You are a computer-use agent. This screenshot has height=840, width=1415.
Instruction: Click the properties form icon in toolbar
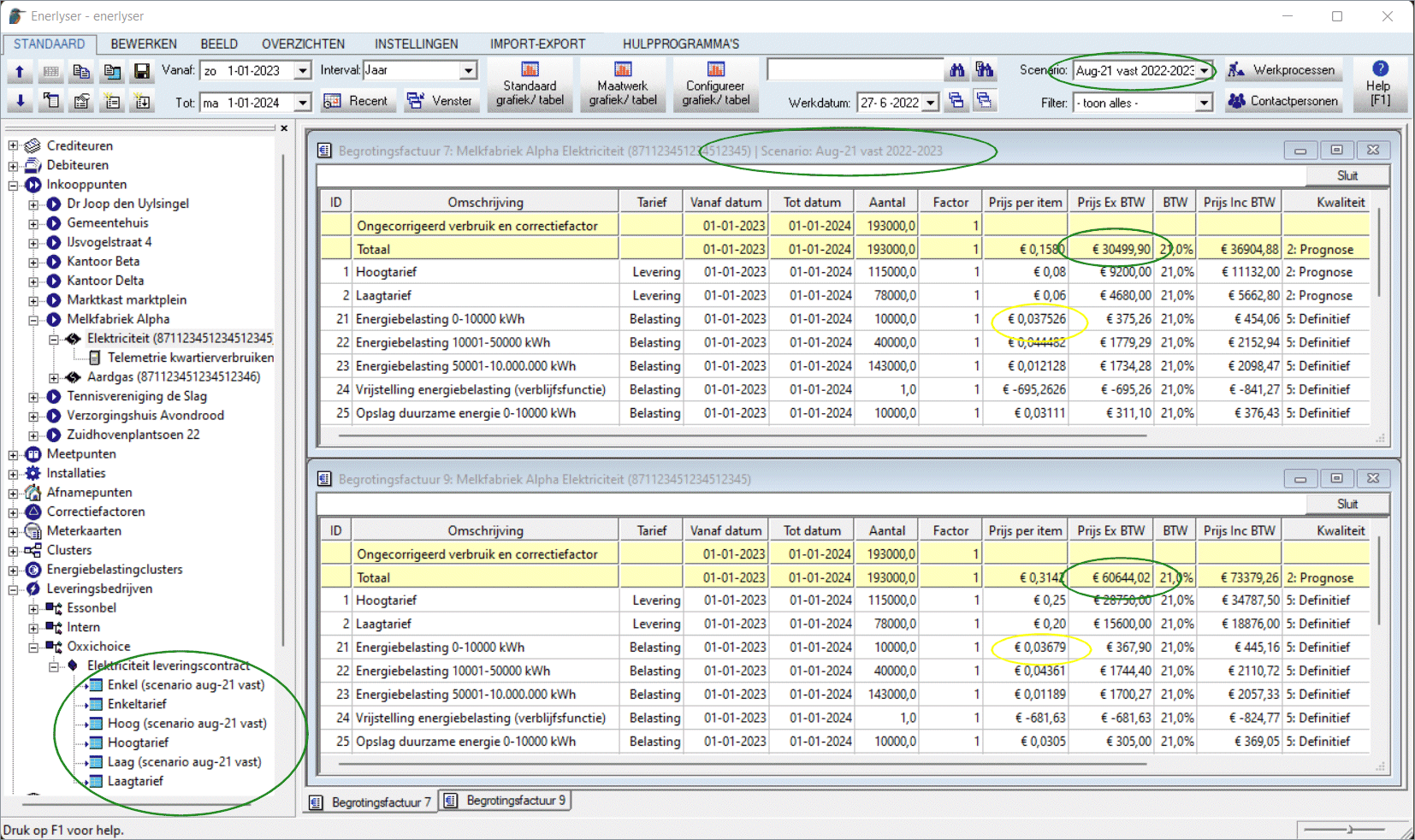point(81,102)
